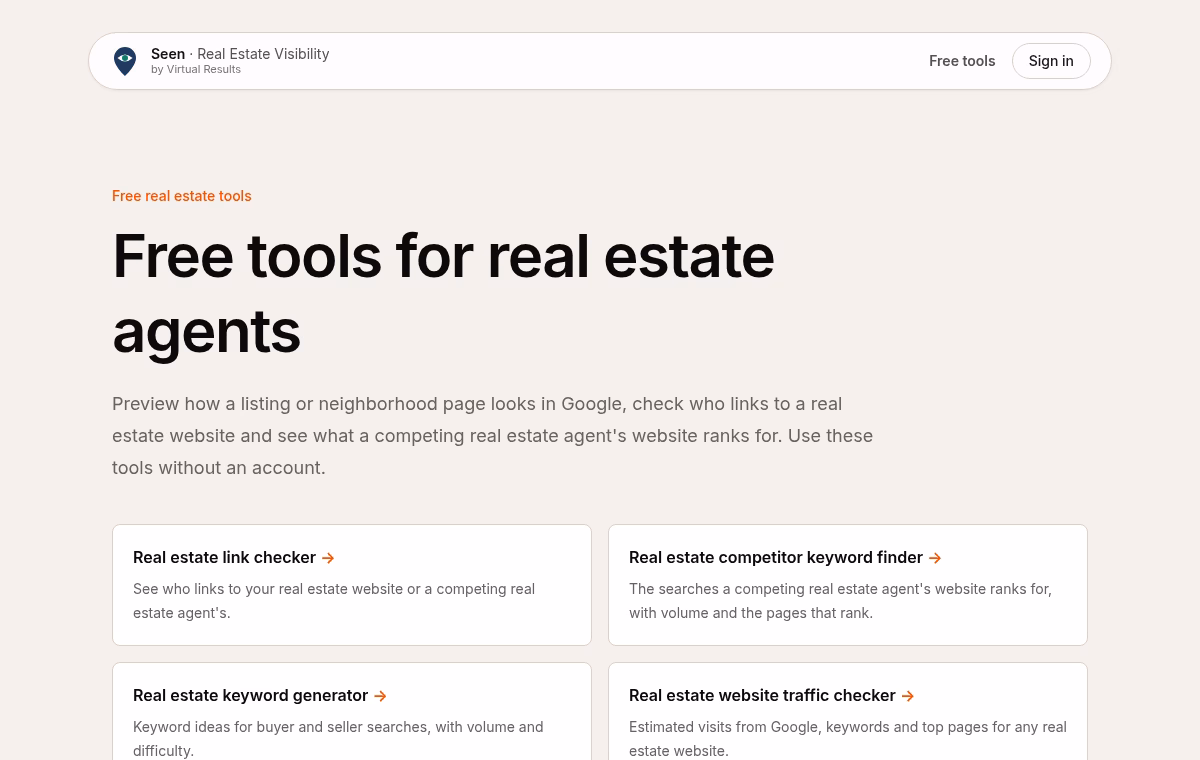The width and height of the screenshot is (1200, 760).
Task: Open Real estate keyword generator tool
Action: tap(352, 711)
